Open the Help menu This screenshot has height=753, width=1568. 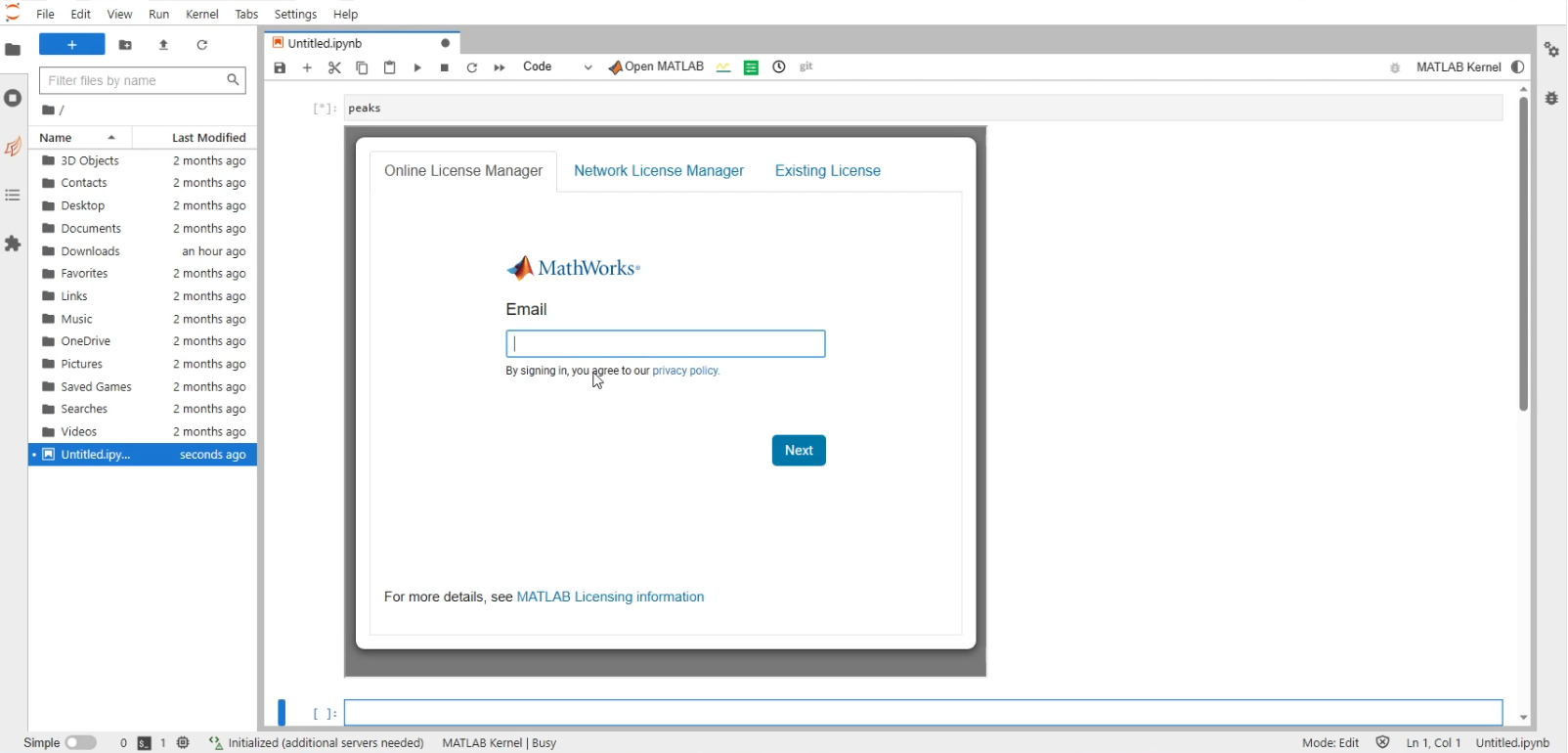click(346, 15)
